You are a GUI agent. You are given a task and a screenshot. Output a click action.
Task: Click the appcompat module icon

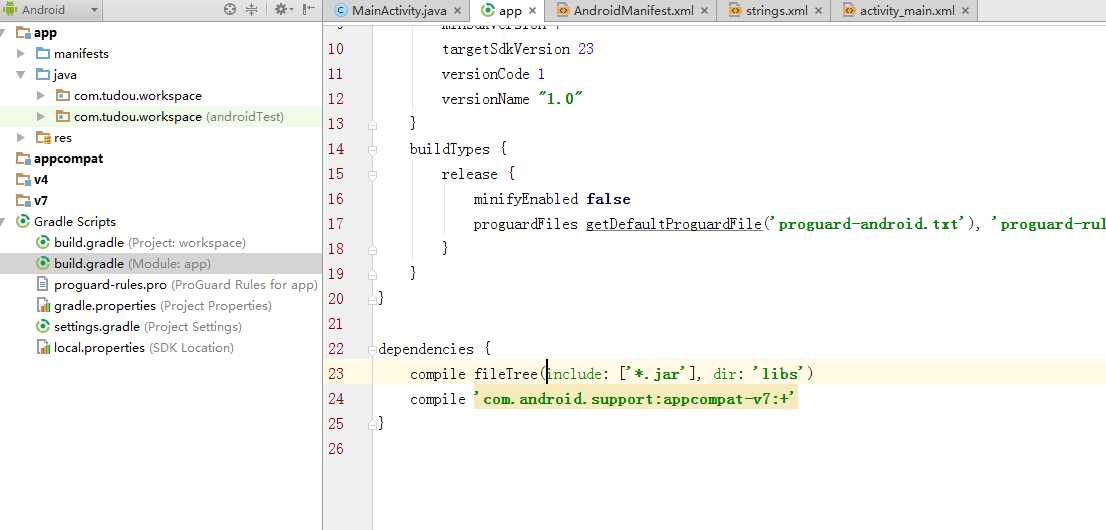click(x=23, y=159)
